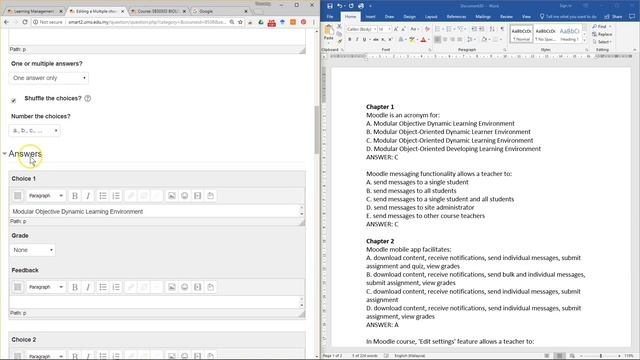Viewport: 640px width, 360px height.
Task: Open 'One answer only' dropdown
Action: pos(49,78)
